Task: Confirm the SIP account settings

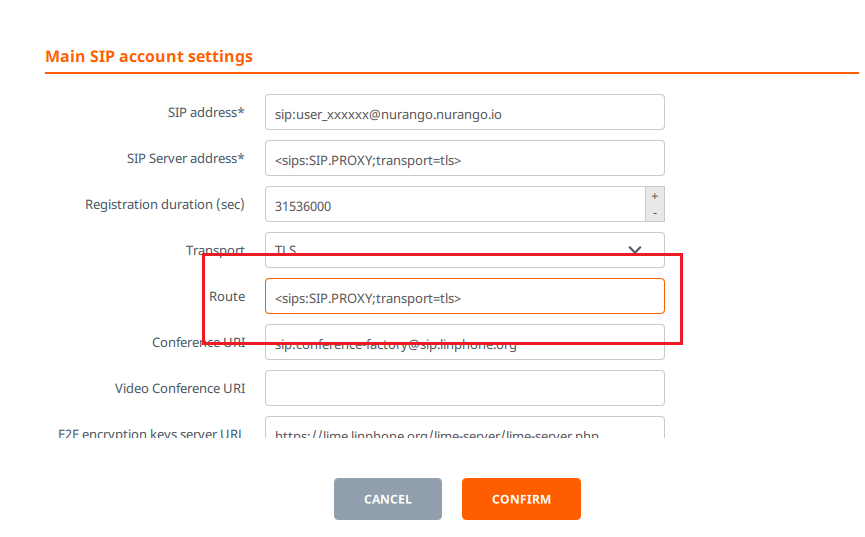Action: [521, 499]
